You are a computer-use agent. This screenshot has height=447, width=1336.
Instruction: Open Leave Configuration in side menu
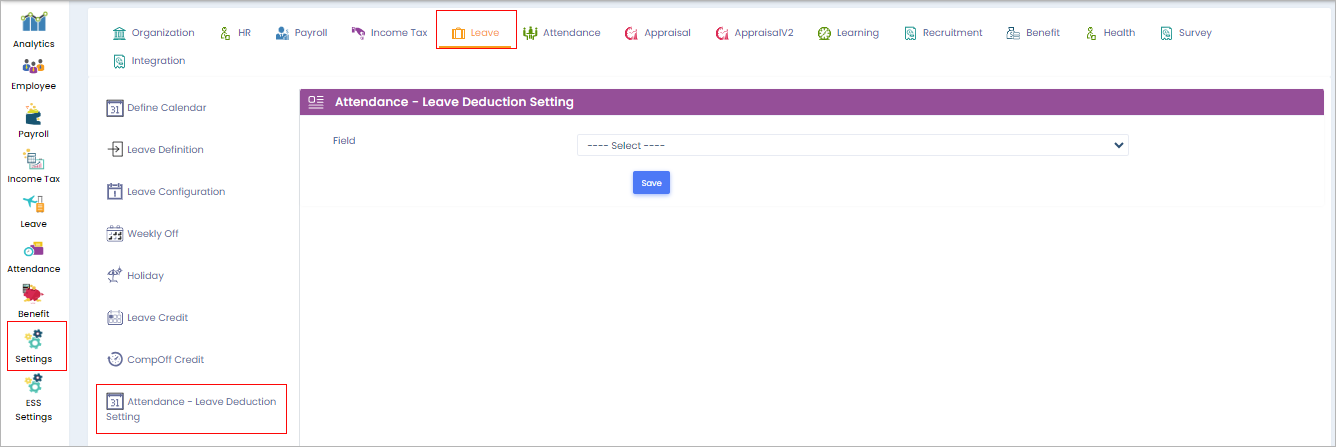166,192
